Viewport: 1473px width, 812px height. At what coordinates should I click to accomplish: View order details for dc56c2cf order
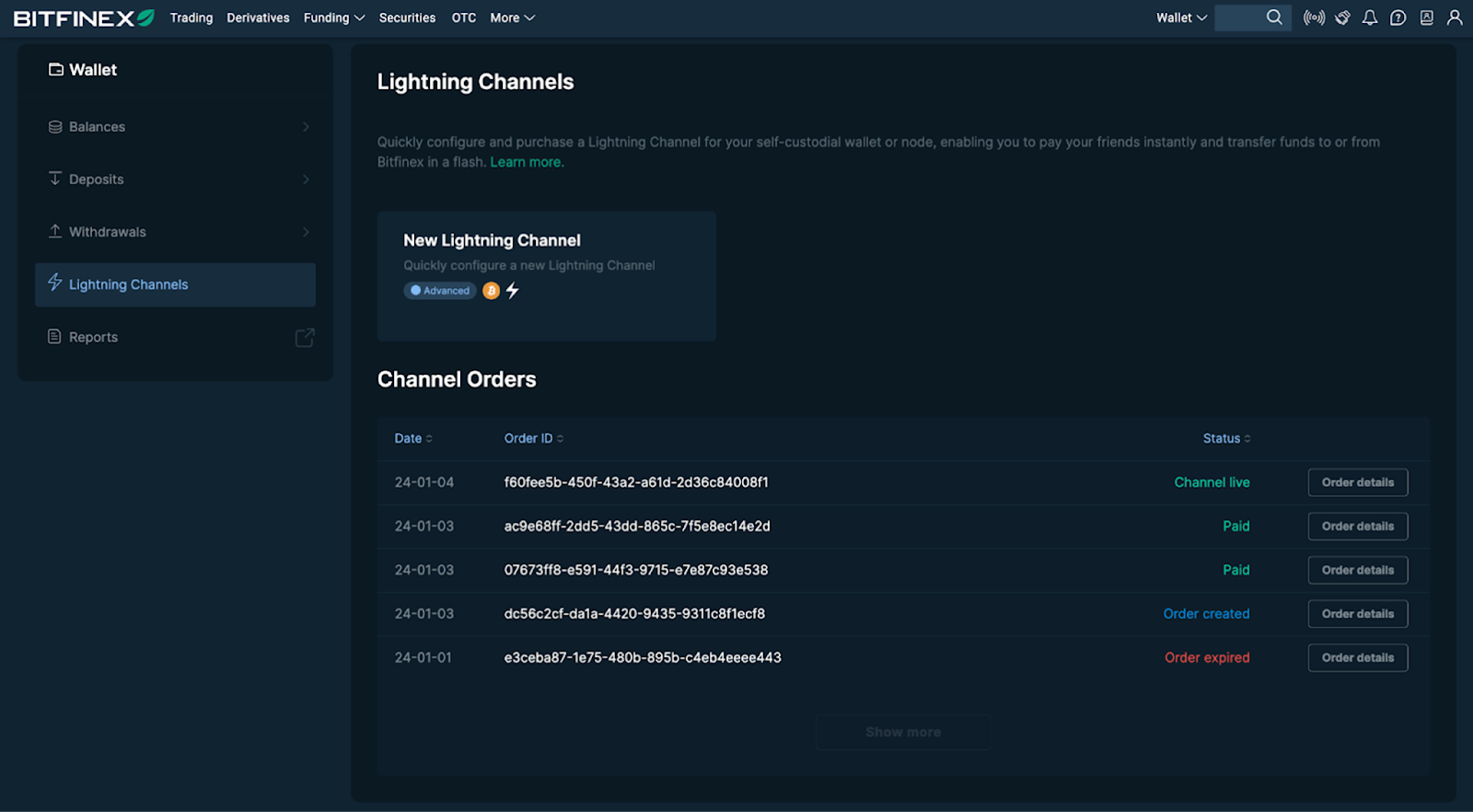point(1358,614)
